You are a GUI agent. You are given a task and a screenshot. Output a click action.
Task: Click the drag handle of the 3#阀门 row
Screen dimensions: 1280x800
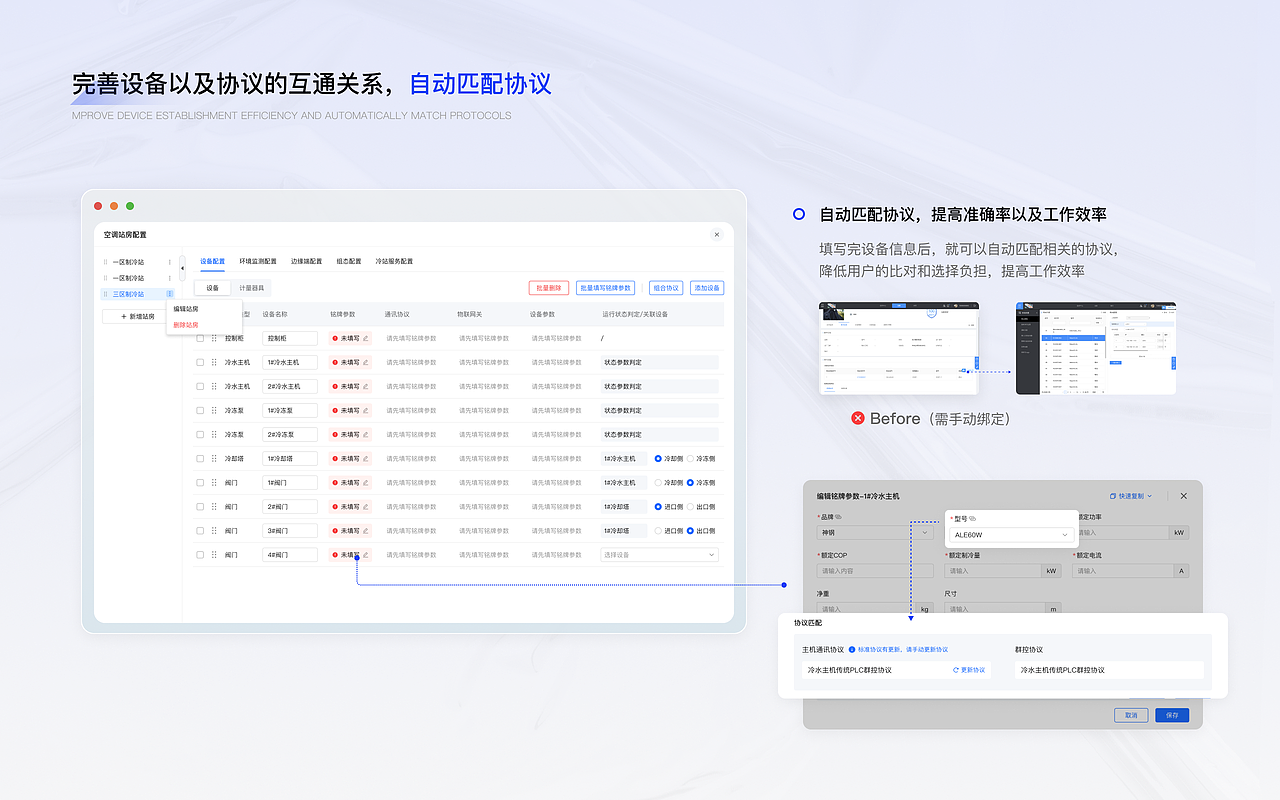(214, 531)
